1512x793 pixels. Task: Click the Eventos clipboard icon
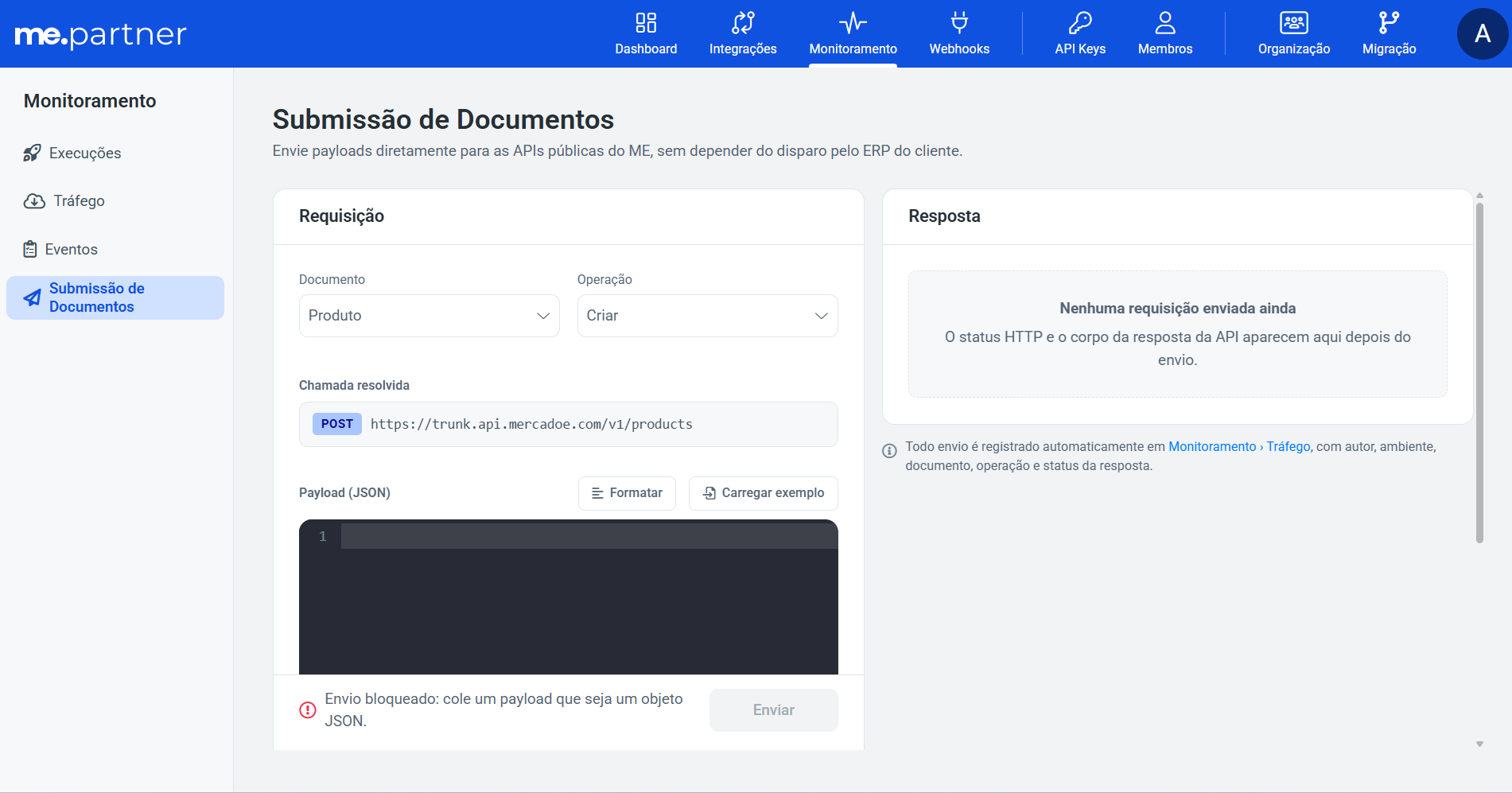point(30,249)
